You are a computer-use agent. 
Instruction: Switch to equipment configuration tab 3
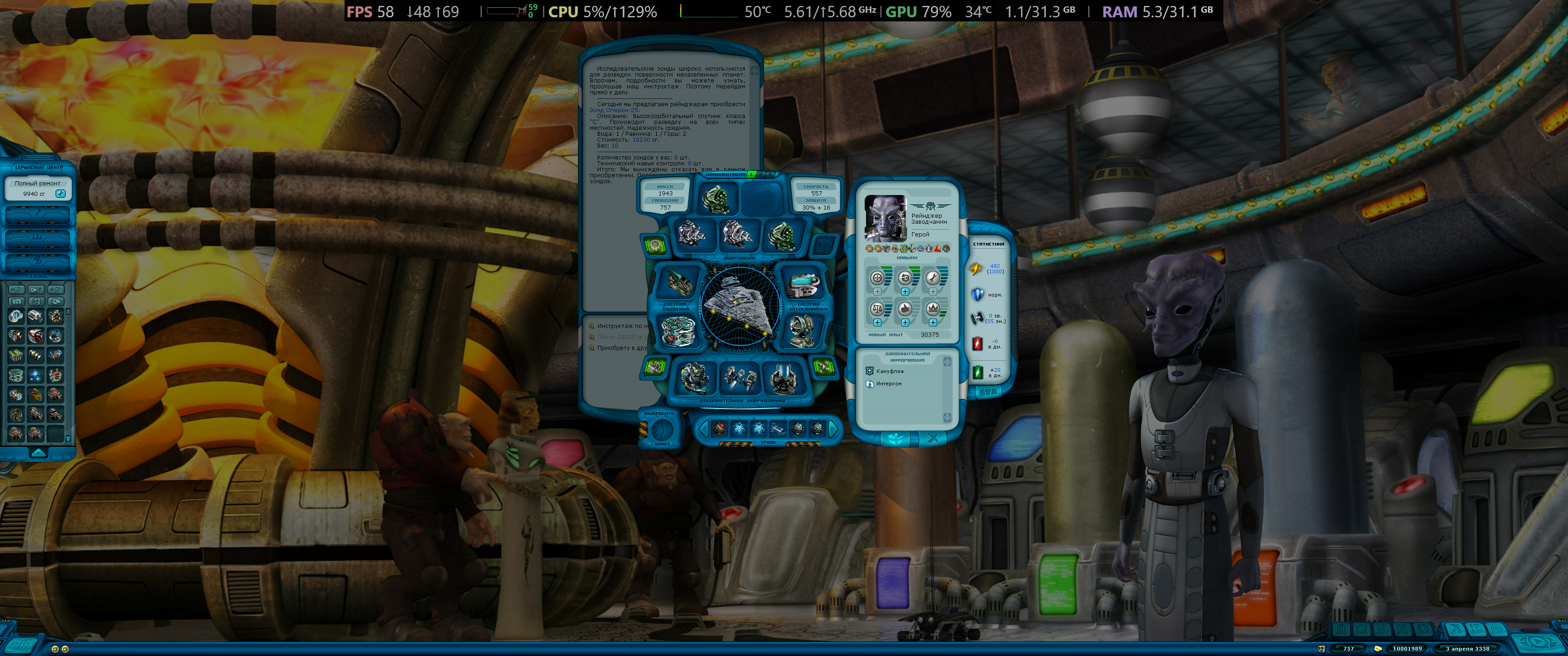coord(769,174)
